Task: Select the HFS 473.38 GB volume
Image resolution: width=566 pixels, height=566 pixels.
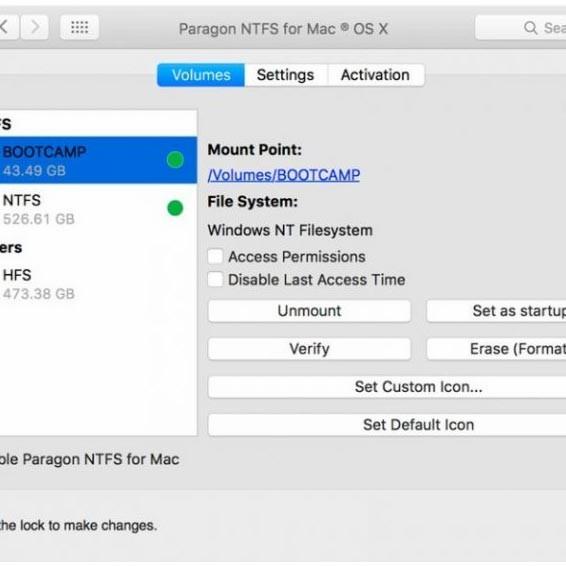Action: pyautogui.click(x=99, y=284)
